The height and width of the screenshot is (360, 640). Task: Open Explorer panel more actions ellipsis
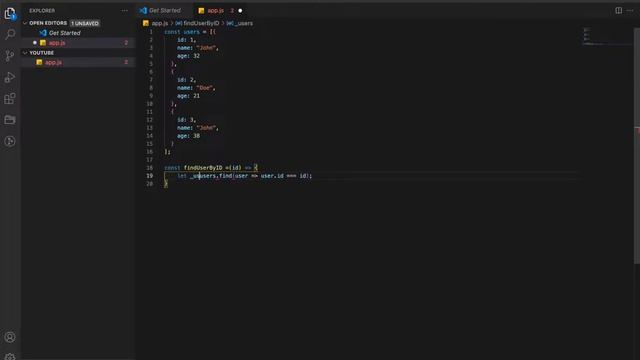pos(124,11)
